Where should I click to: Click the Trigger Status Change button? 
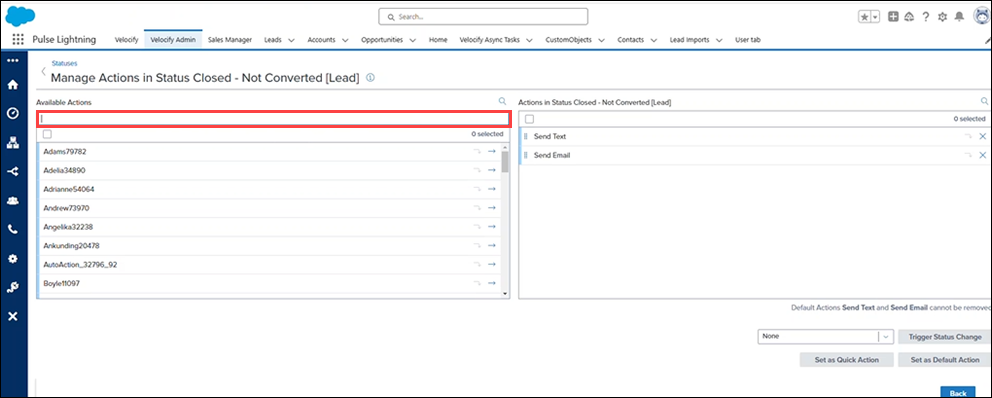(945, 337)
